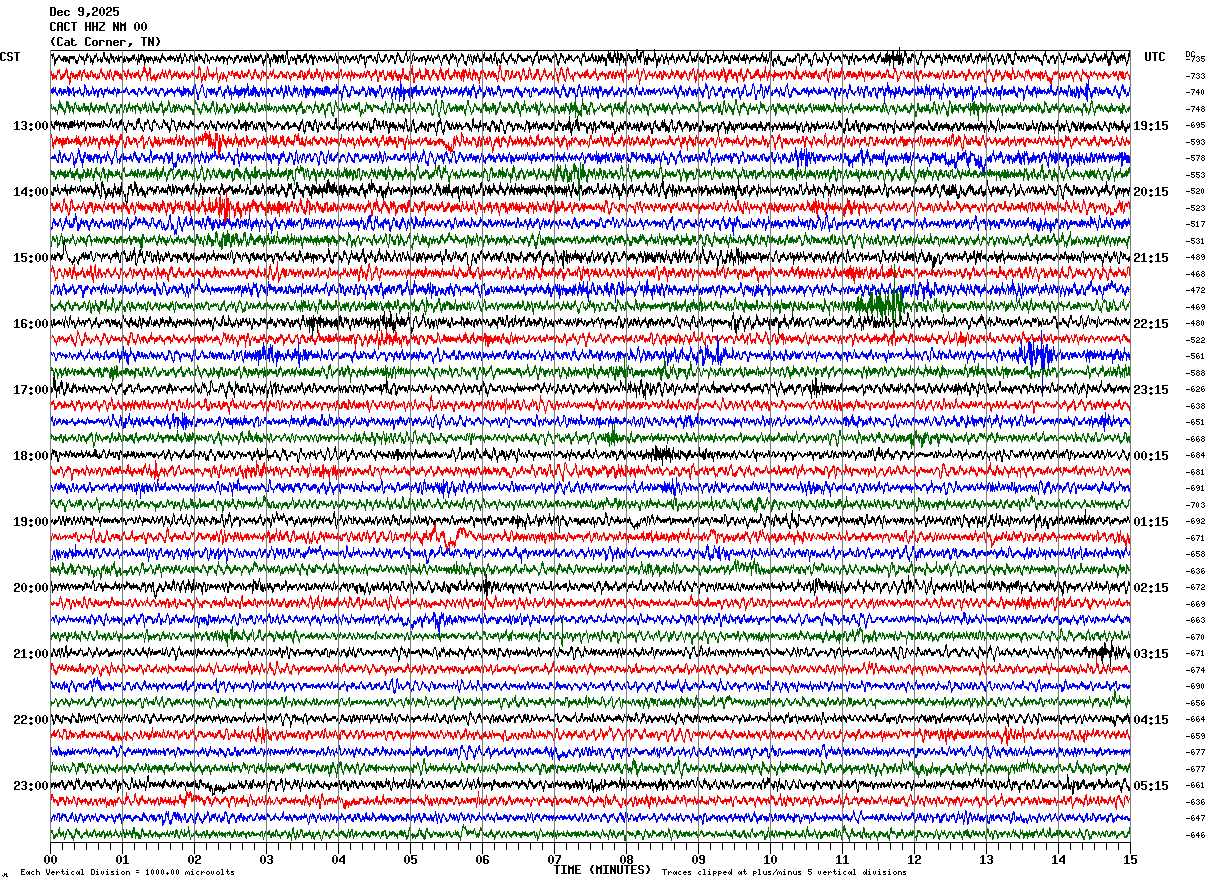Image resolution: width=1210 pixels, height=886 pixels.
Task: Click the 05 minute axis tick label
Action: [410, 859]
